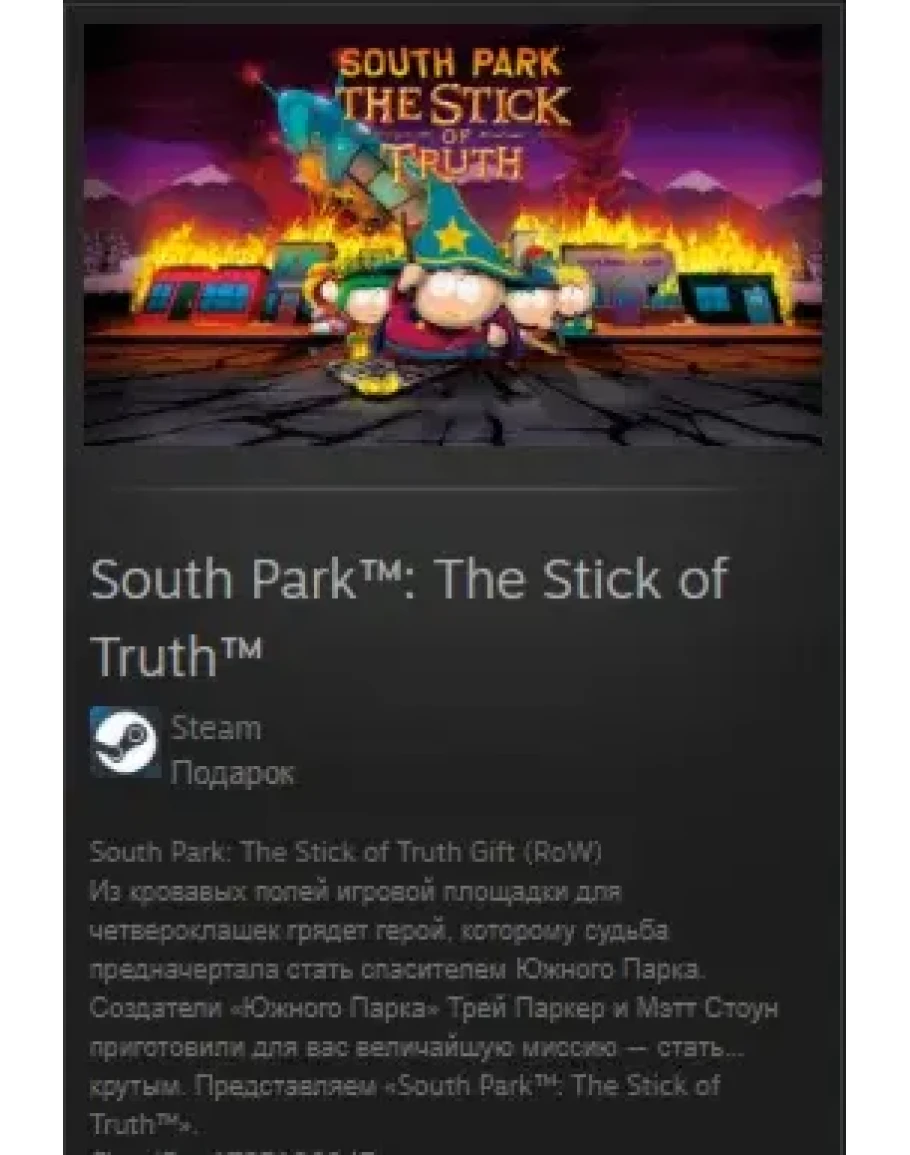The width and height of the screenshot is (910, 1155).
Task: Click the line mentioning "спасителем Южного Парка"
Action: (397, 969)
